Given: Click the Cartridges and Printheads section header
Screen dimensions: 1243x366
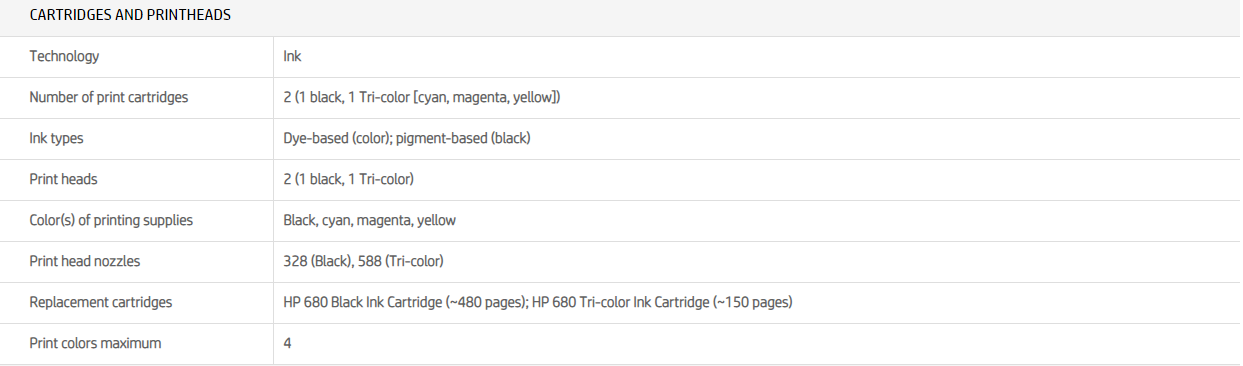Looking at the screenshot, I should (x=130, y=16).
